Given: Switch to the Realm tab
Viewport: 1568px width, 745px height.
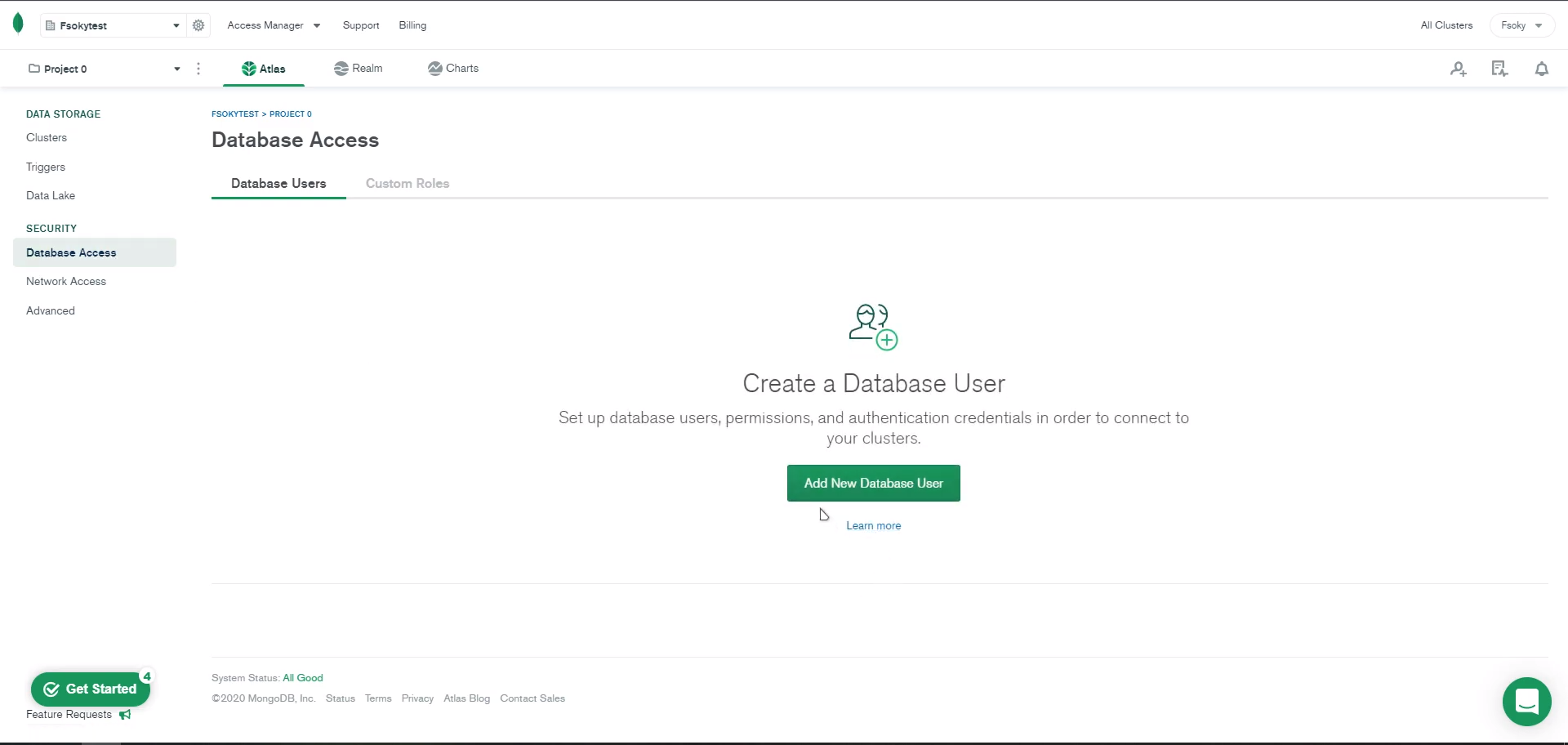Looking at the screenshot, I should coord(359,69).
